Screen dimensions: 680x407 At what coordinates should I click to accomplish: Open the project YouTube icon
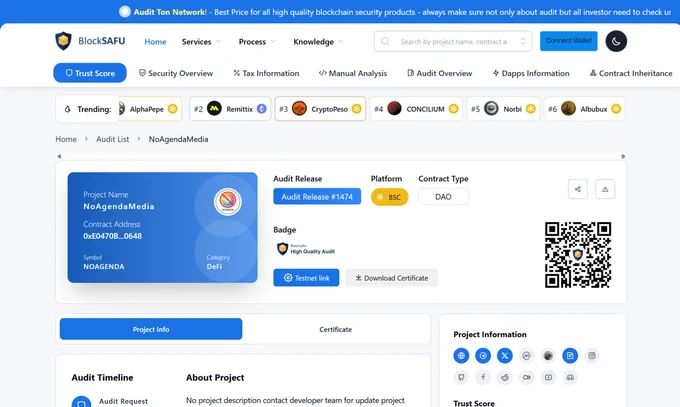(548, 377)
